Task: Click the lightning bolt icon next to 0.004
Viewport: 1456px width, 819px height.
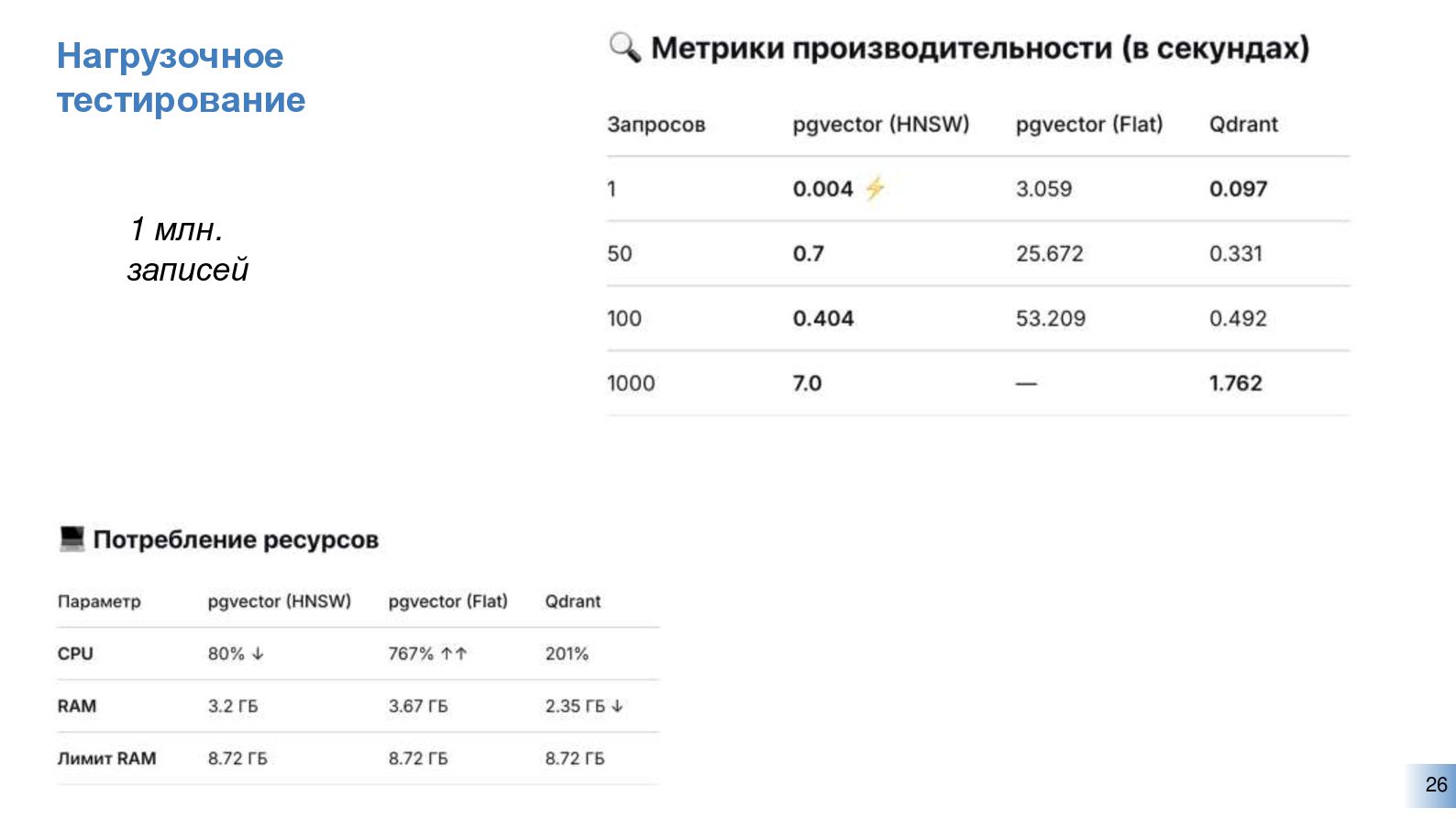Action: point(875,188)
